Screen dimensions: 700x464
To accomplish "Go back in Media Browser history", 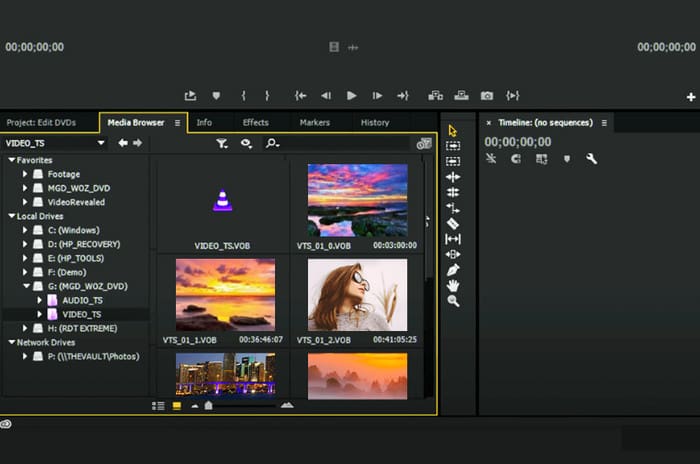I will point(123,143).
